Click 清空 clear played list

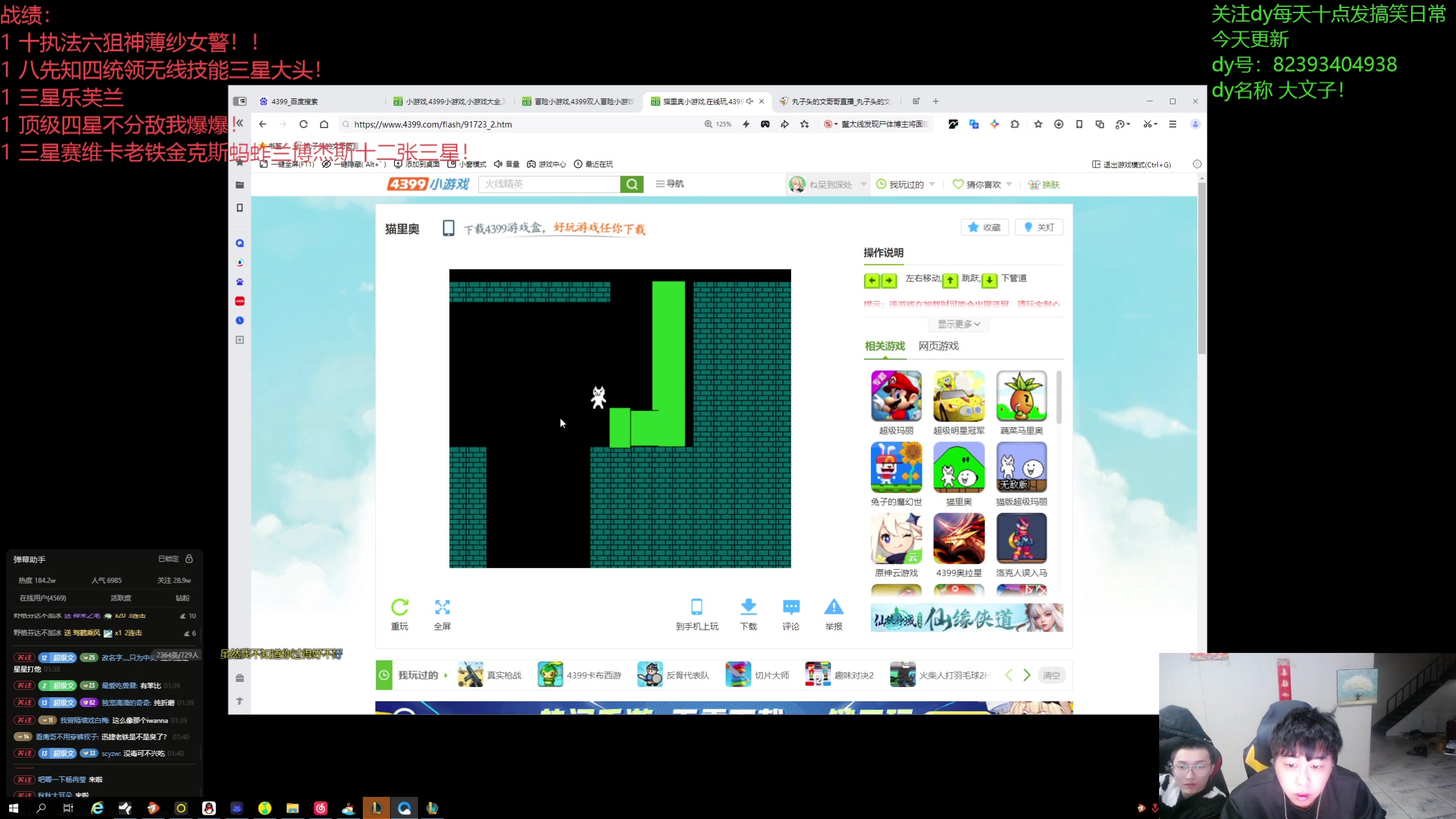pos(1051,675)
